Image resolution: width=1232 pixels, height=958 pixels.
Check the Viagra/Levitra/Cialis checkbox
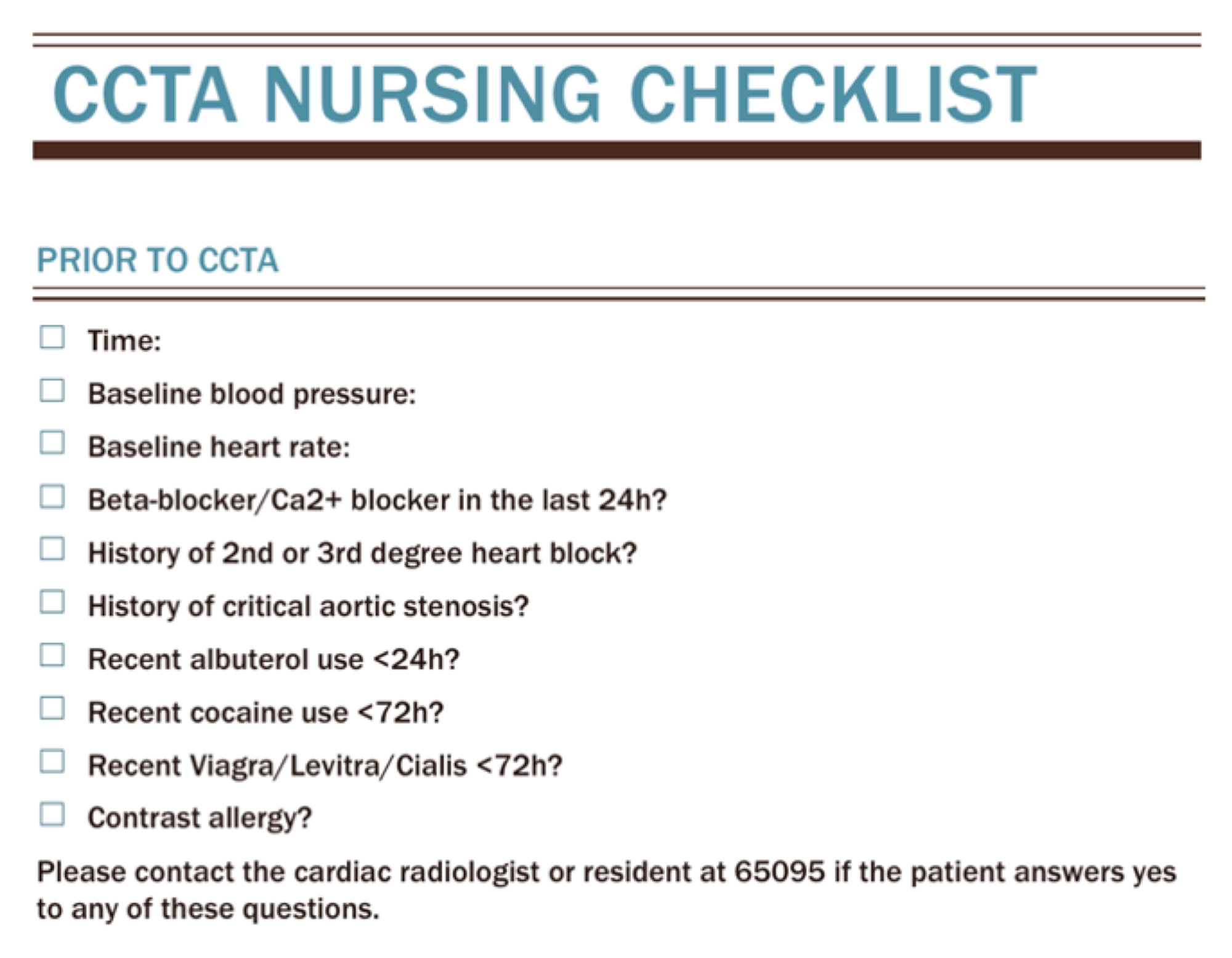tap(52, 762)
